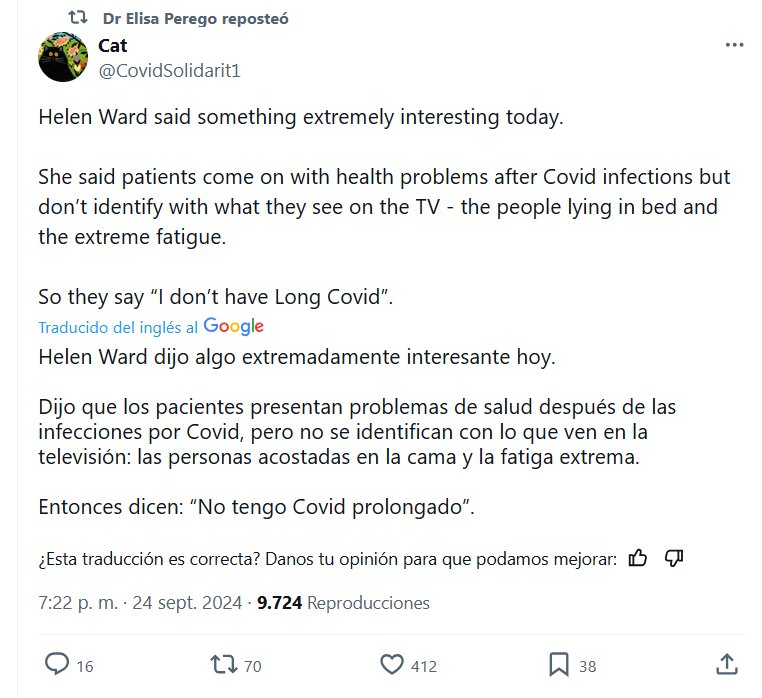Click Cat's black cat profile avatar

click(63, 57)
